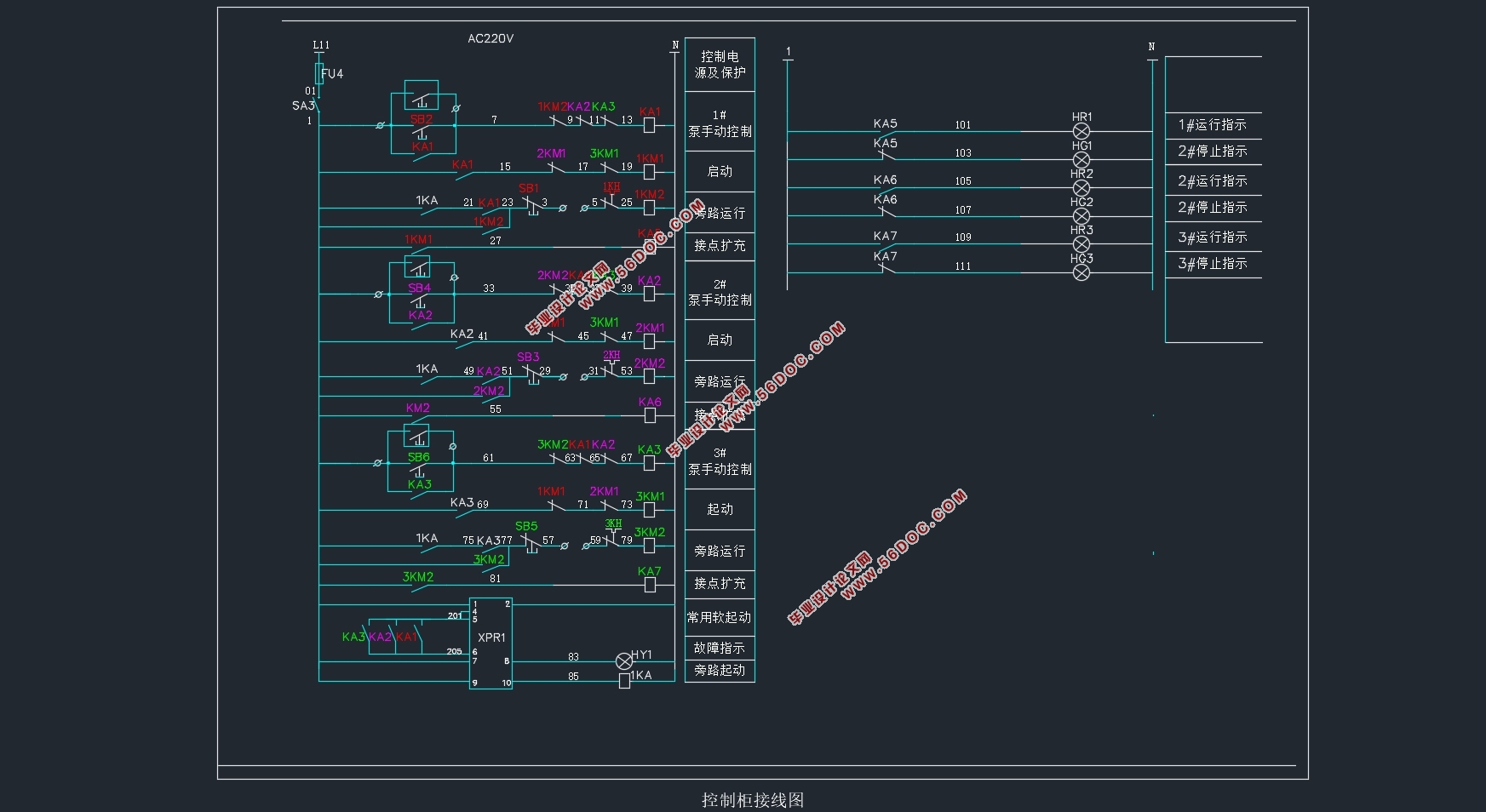Screen dimensions: 1486x812
Task: Click the HR1 indicator lamp symbol
Action: (1081, 131)
